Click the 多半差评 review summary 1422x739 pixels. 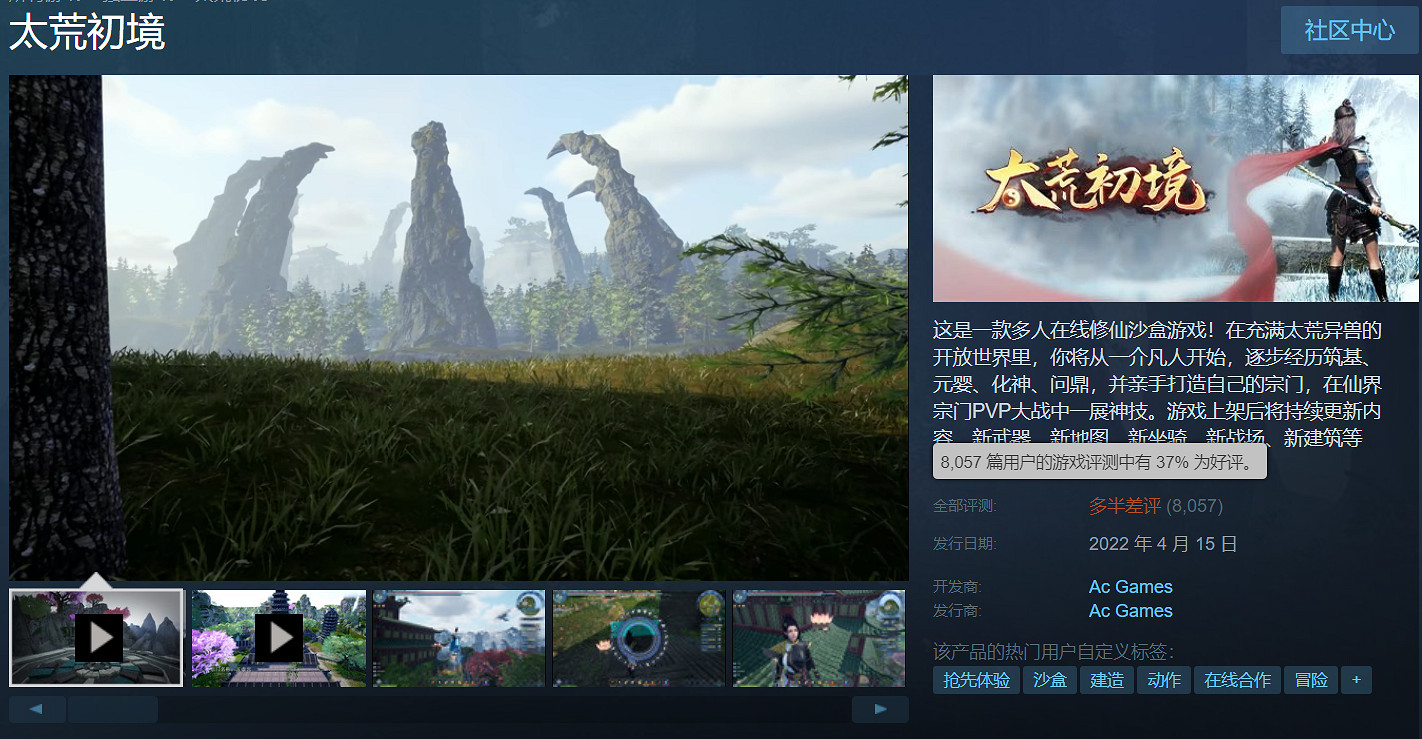pos(1124,506)
